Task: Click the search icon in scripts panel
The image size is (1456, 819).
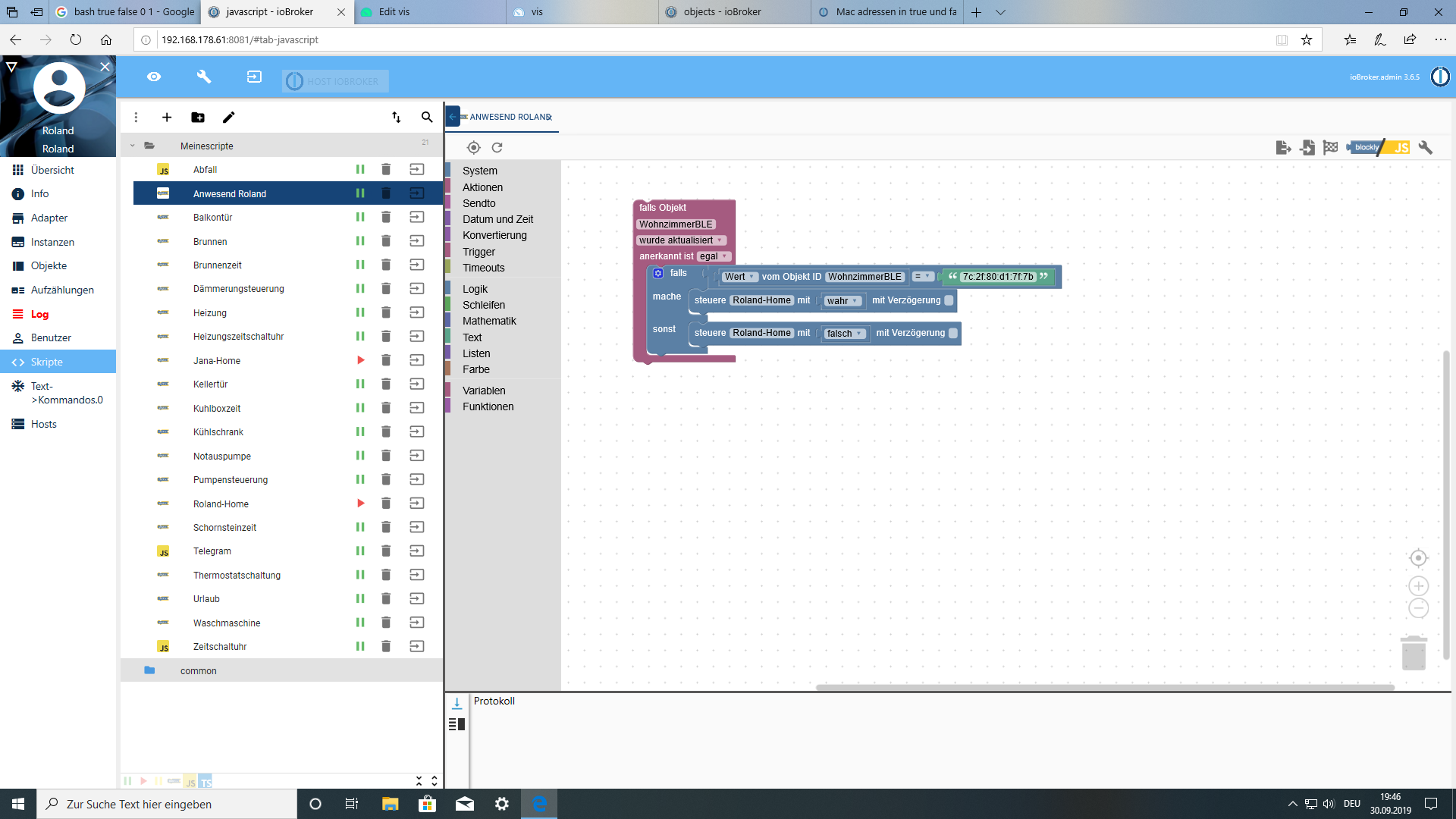Action: (x=427, y=117)
